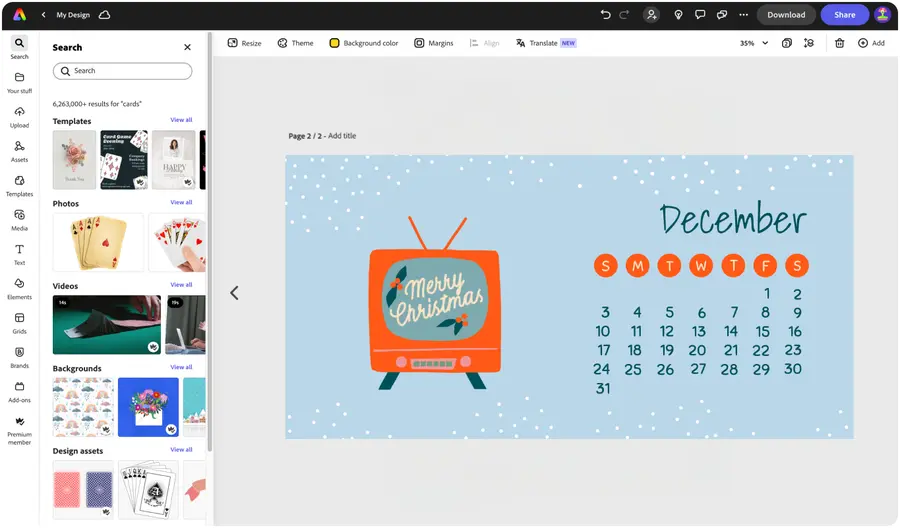
Task: Click Download button
Action: point(786,15)
